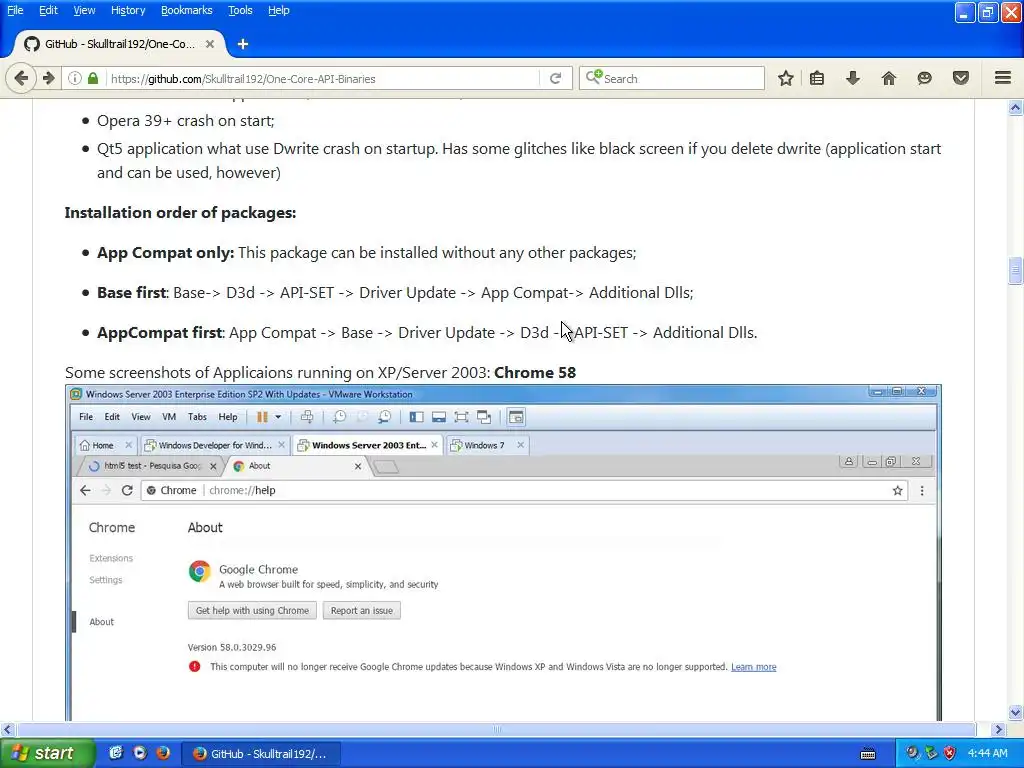This screenshot has width=1024, height=768.
Task: Click the horizontal scrollbar right arrow
Action: click(x=999, y=729)
